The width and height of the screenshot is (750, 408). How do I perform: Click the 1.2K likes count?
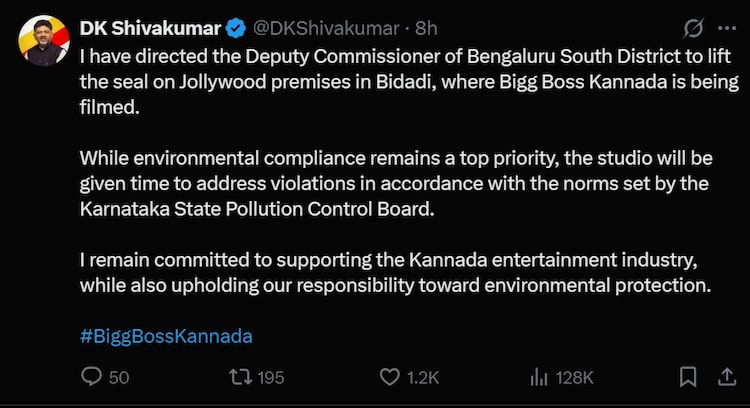[423, 377]
